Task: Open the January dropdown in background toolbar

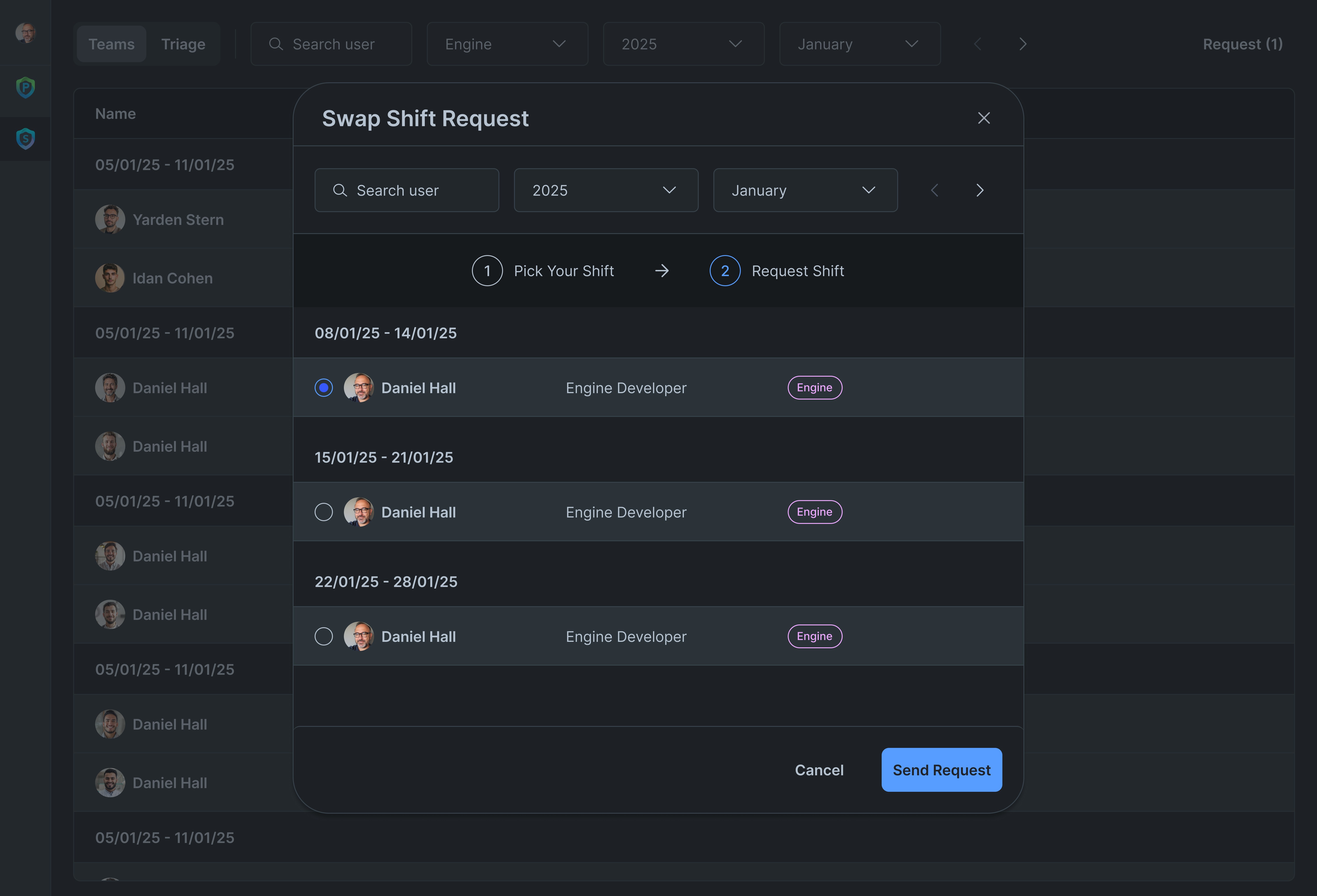Action: [x=860, y=44]
